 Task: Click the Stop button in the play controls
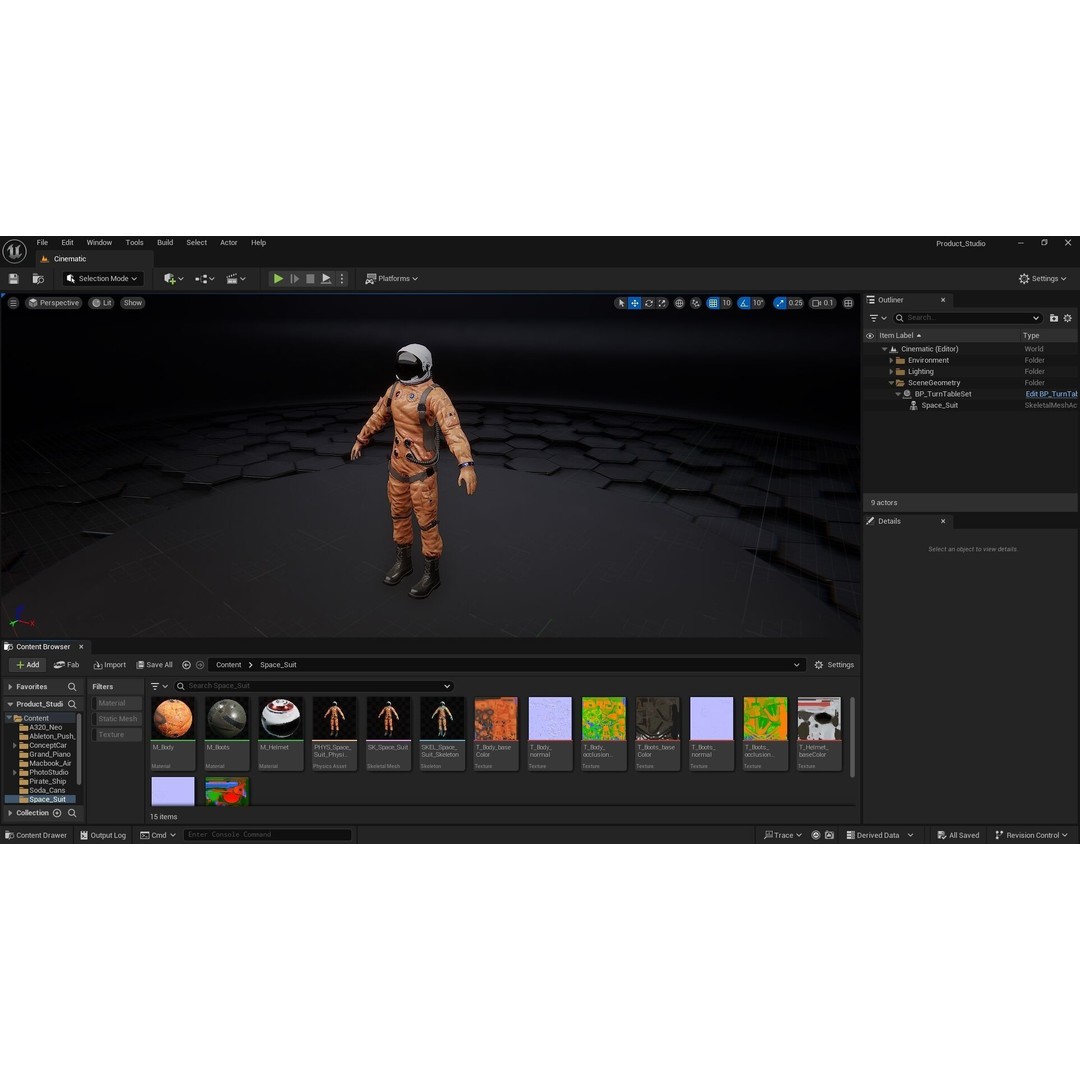coord(310,278)
